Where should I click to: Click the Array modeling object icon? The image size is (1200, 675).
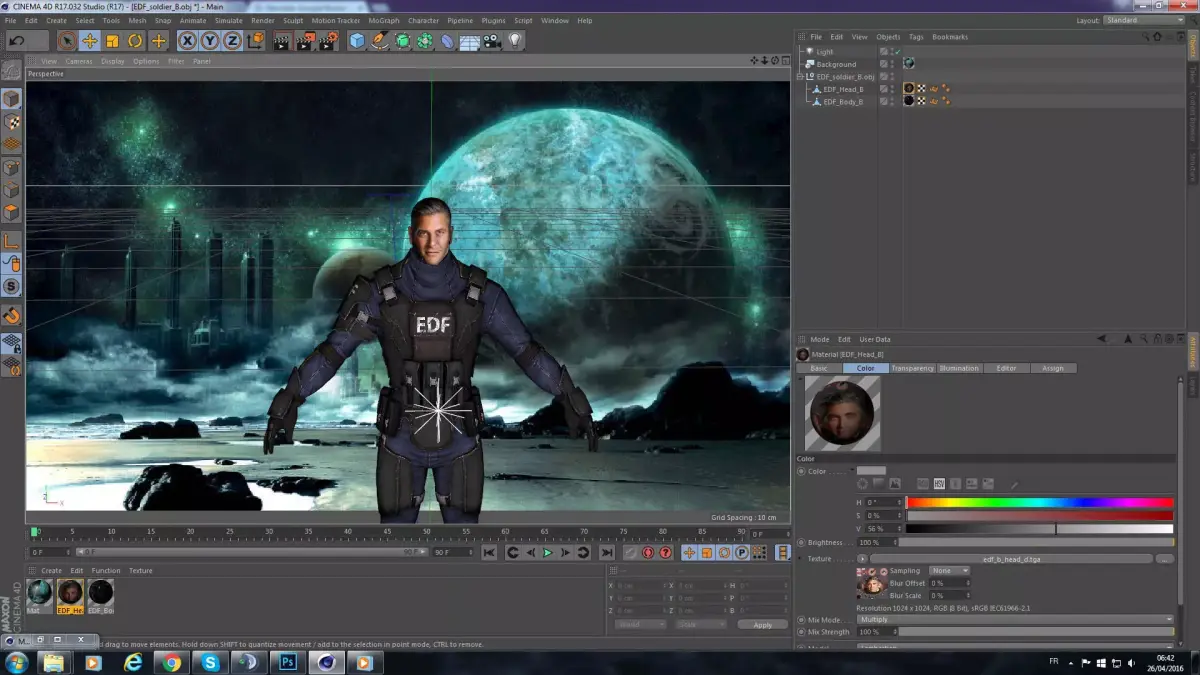(x=425, y=41)
